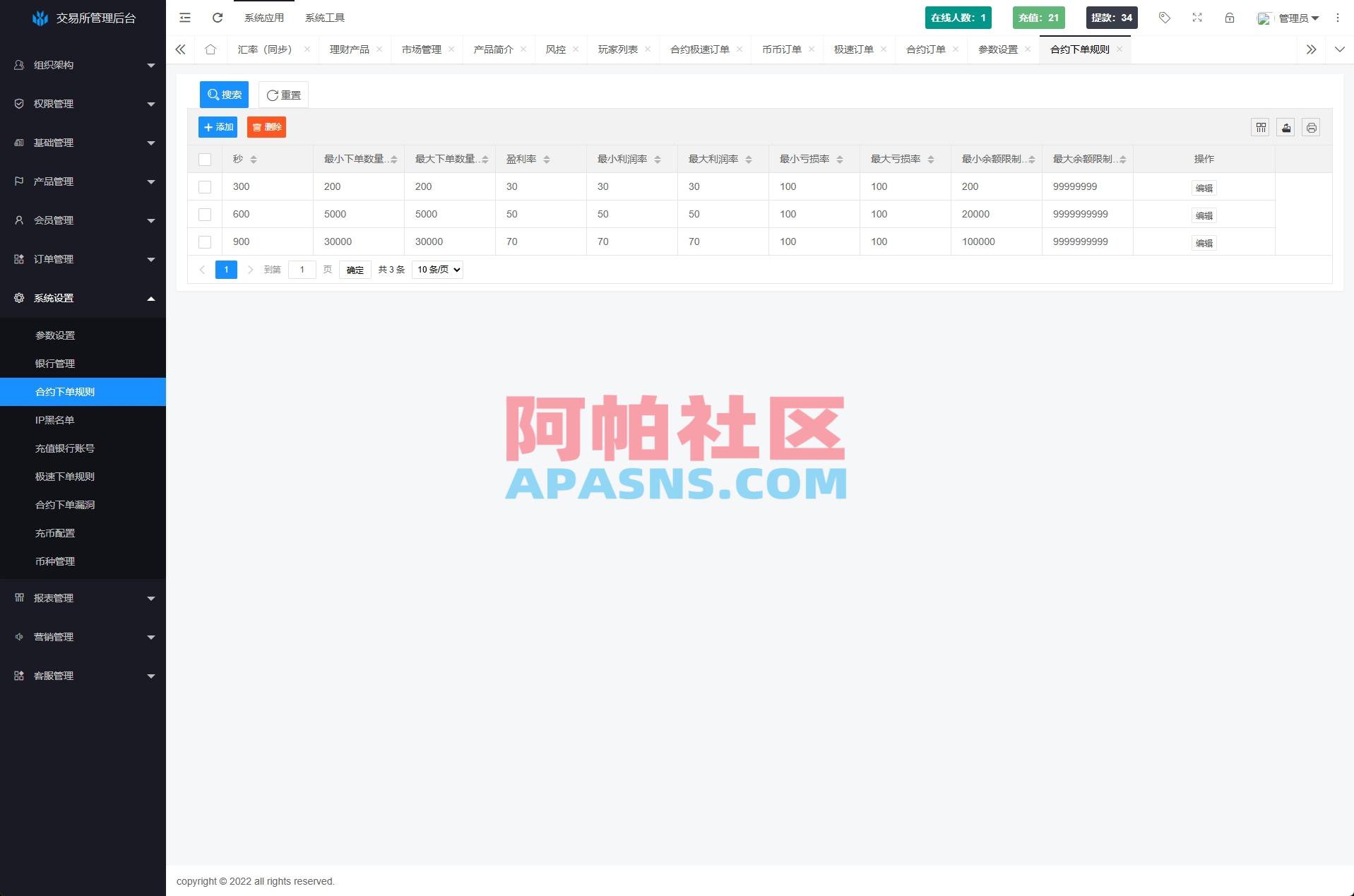Open 参数设置 in the sidebar menu
Image resolution: width=1354 pixels, height=896 pixels.
pos(57,335)
